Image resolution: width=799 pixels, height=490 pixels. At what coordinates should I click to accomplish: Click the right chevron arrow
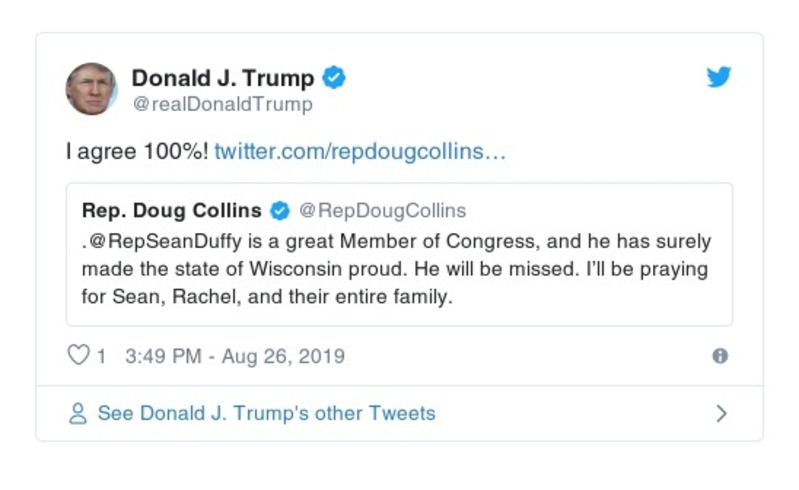coord(721,413)
